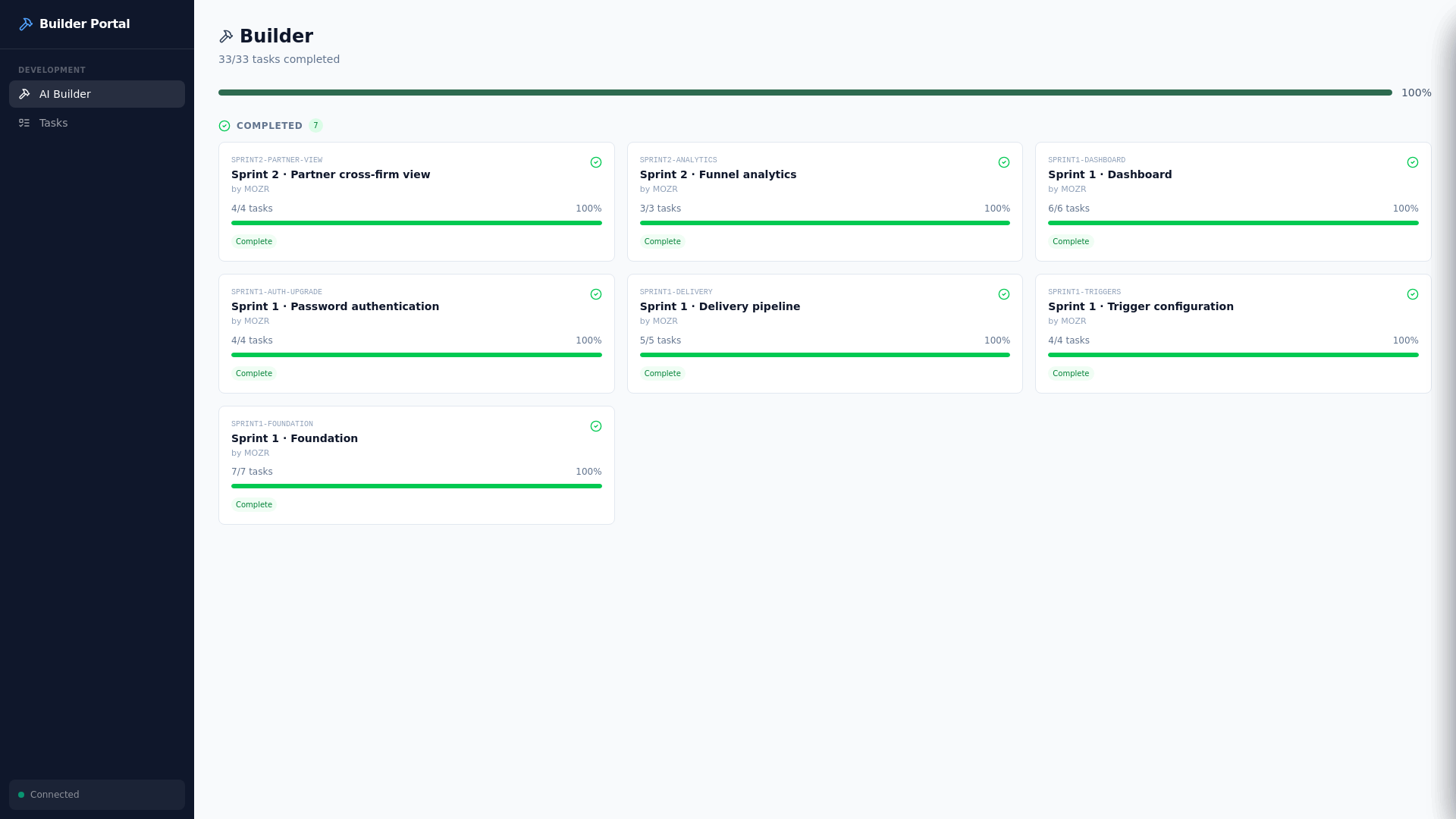Click check circle icon on Partner cross-firm view card
The width and height of the screenshot is (1456, 819).
pyautogui.click(x=596, y=162)
